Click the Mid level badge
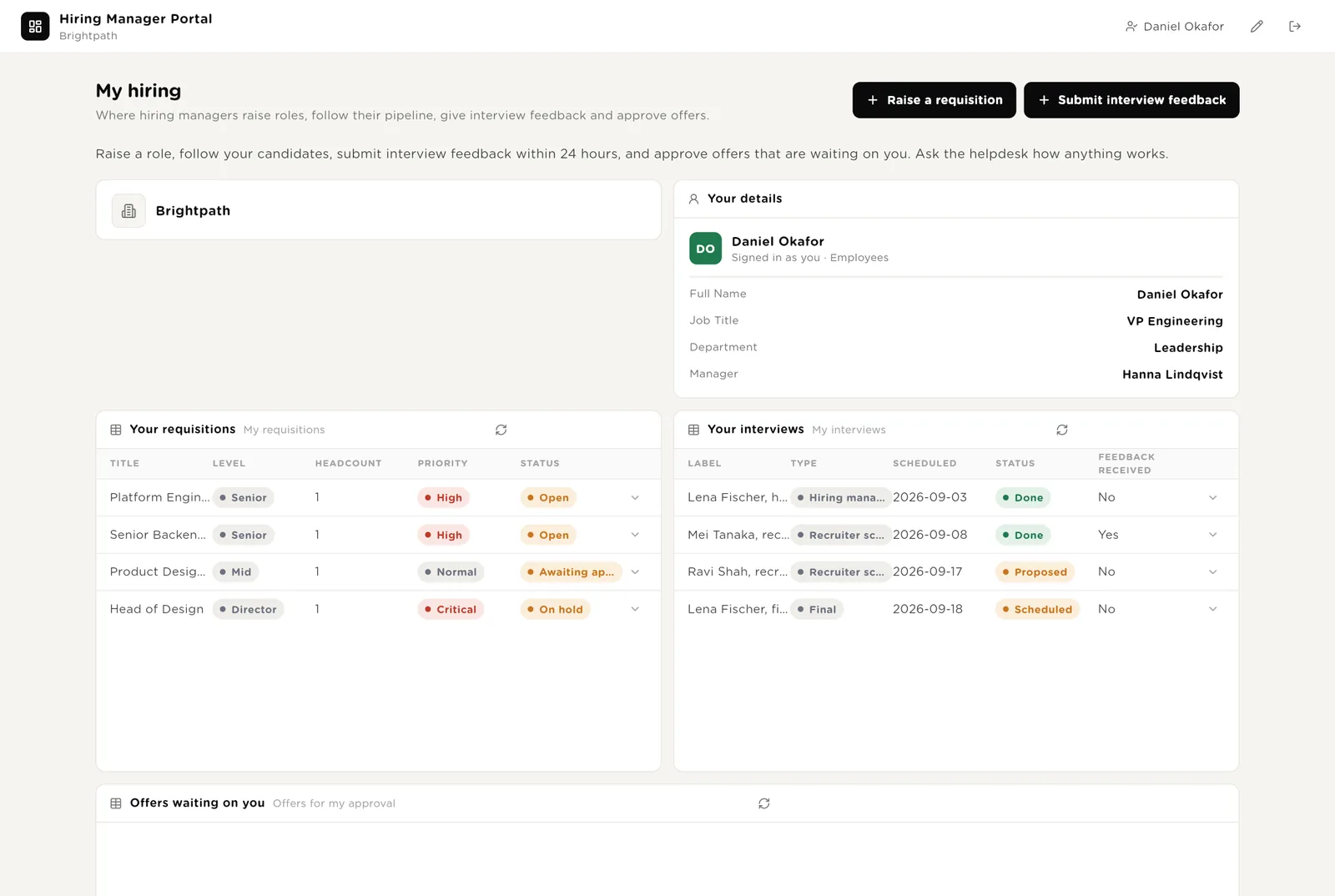This screenshot has height=896, width=1335. coord(235,572)
